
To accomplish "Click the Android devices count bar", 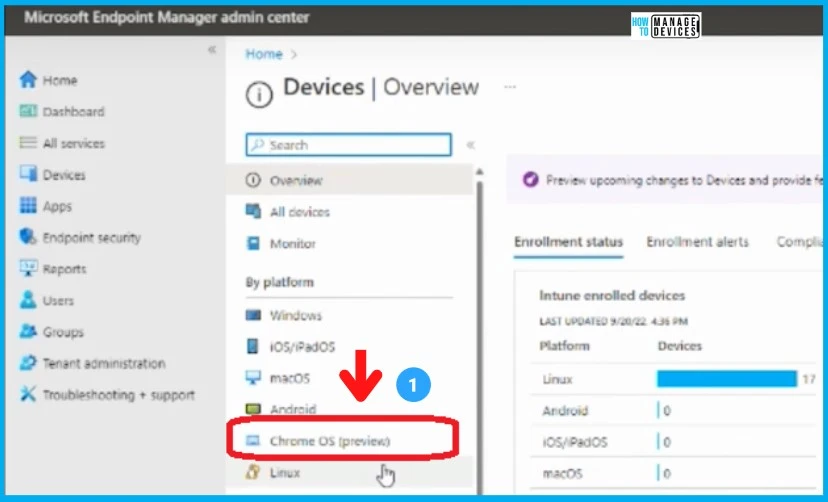I will click(658, 410).
